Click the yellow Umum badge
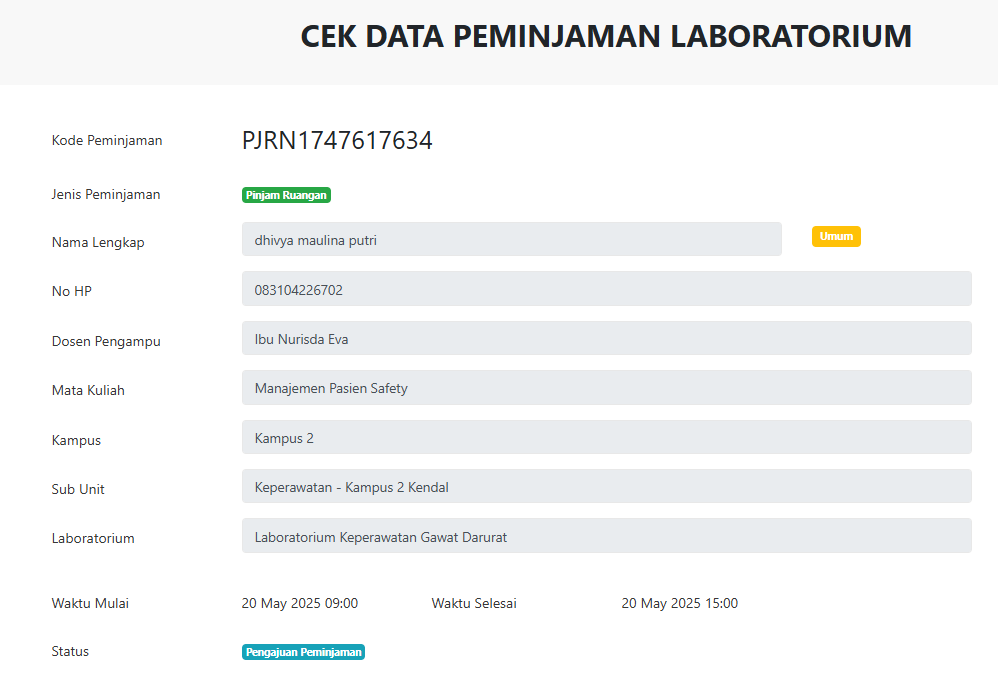This screenshot has height=680, width=998. 836,236
